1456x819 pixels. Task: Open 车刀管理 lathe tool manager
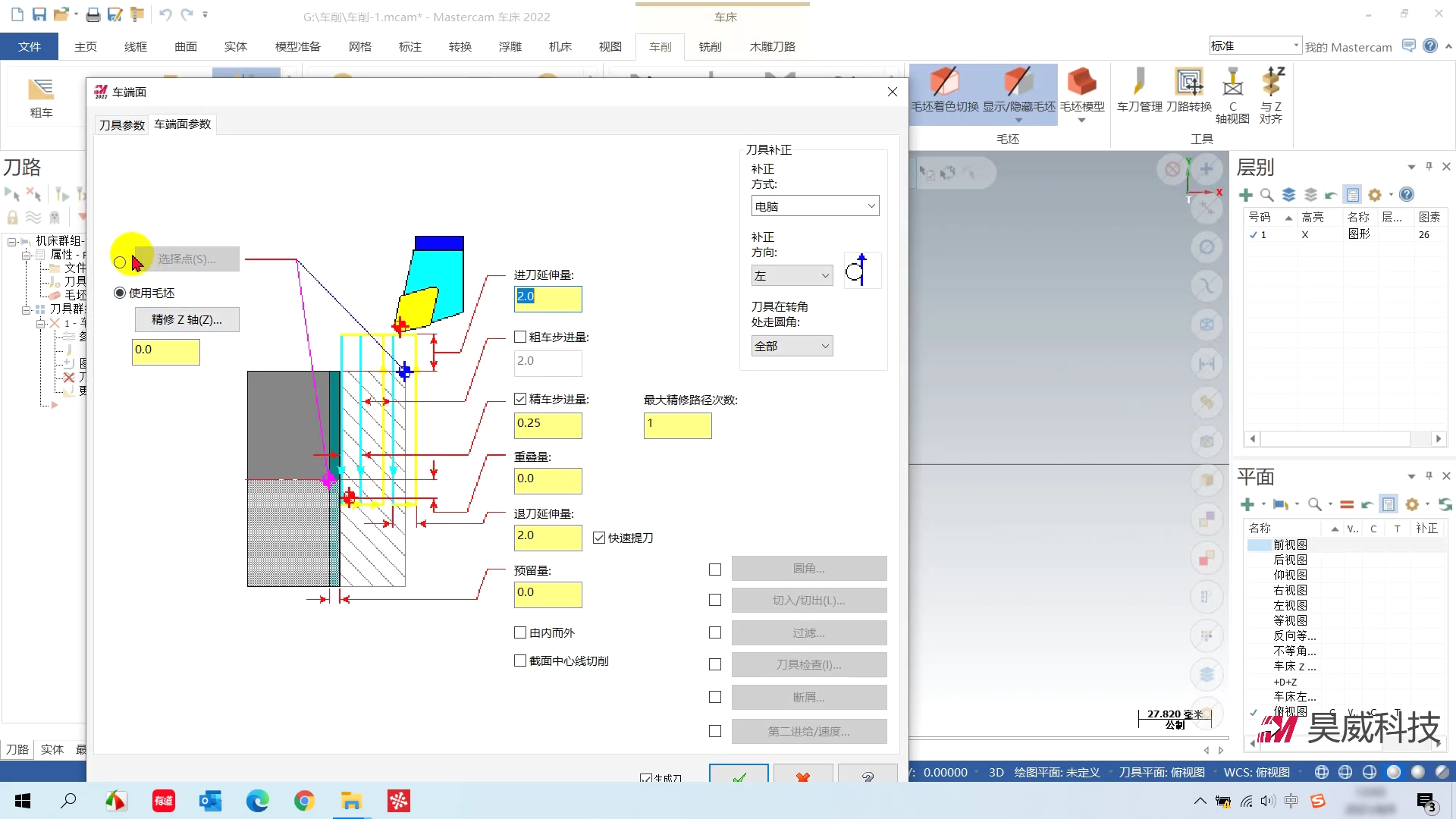(1139, 83)
